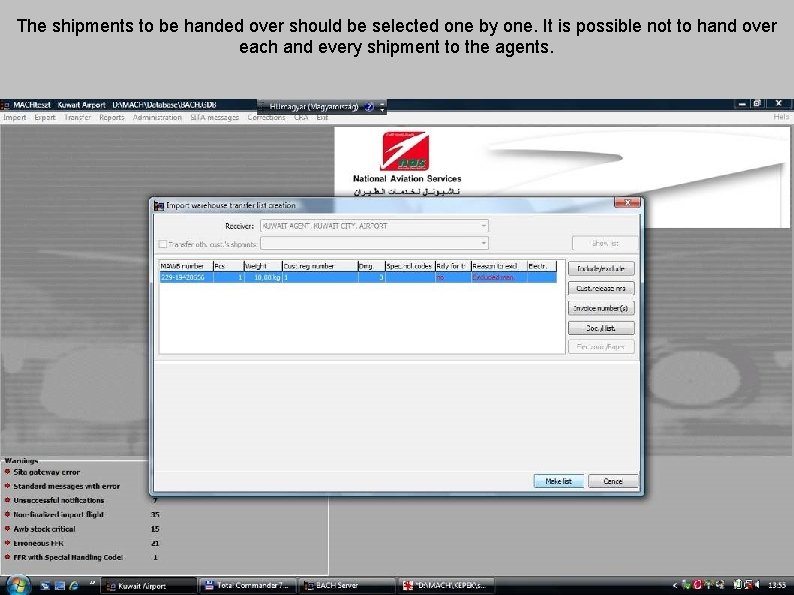Open the Administration menu
Screen dimensions: 794x595
pyautogui.click(x=157, y=117)
